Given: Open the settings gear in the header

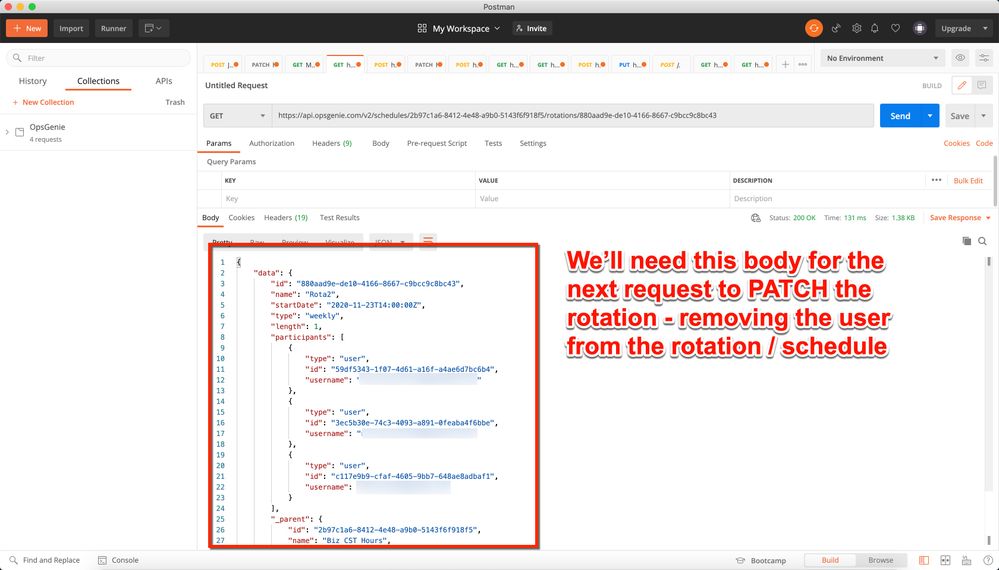Looking at the screenshot, I should click(x=856, y=28).
